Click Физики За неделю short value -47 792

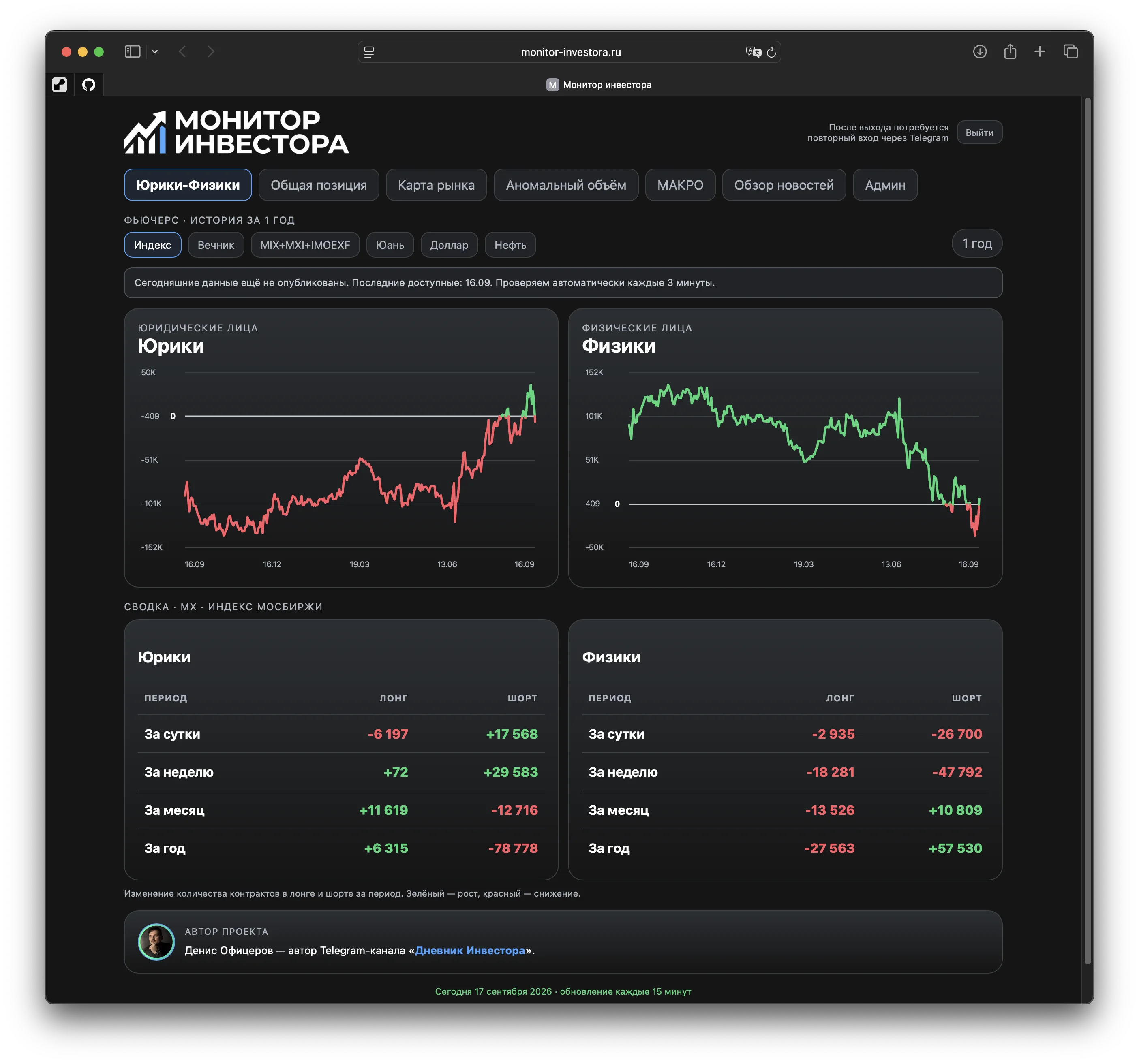[957, 772]
